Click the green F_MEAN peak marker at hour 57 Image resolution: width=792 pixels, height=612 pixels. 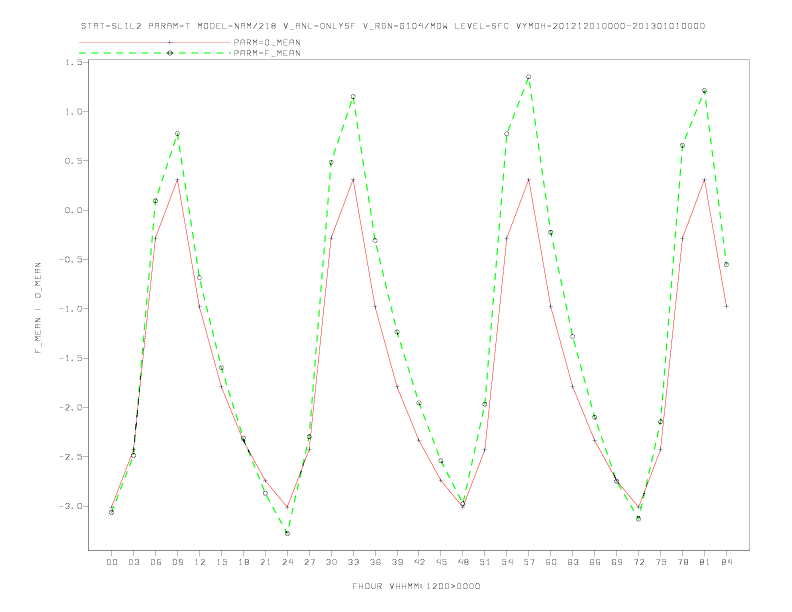pos(529,77)
